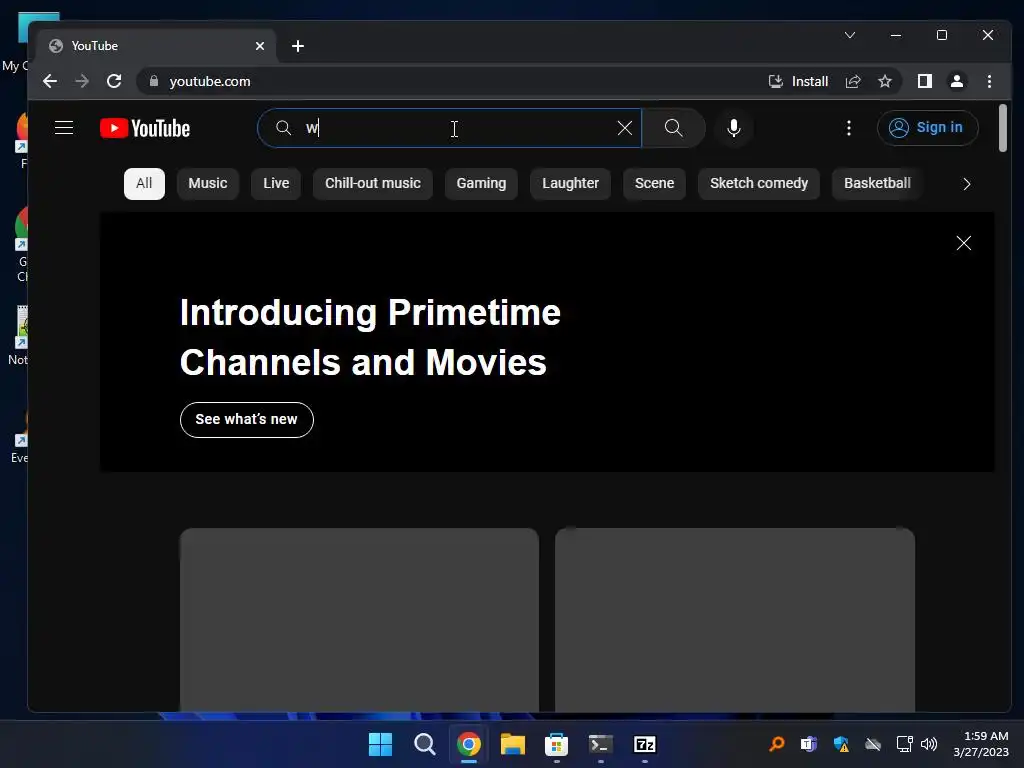Filter by the Sketch comedy chip

(x=759, y=184)
